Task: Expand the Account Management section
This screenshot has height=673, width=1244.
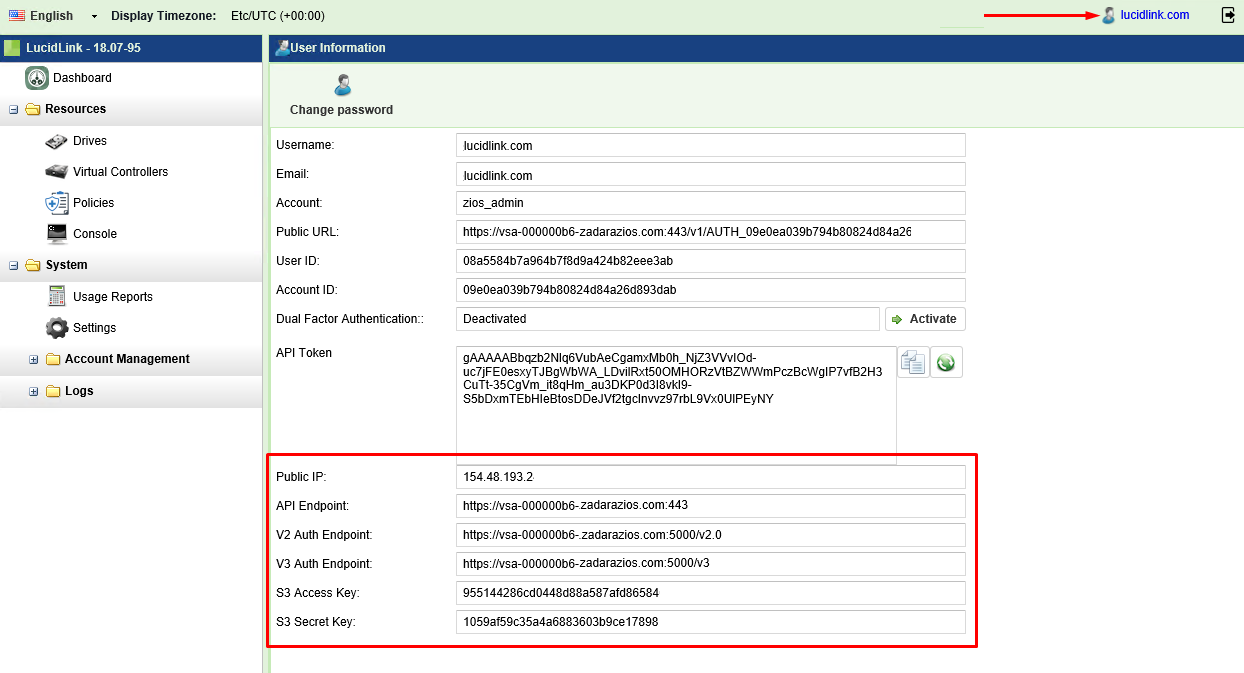Action: [34, 359]
